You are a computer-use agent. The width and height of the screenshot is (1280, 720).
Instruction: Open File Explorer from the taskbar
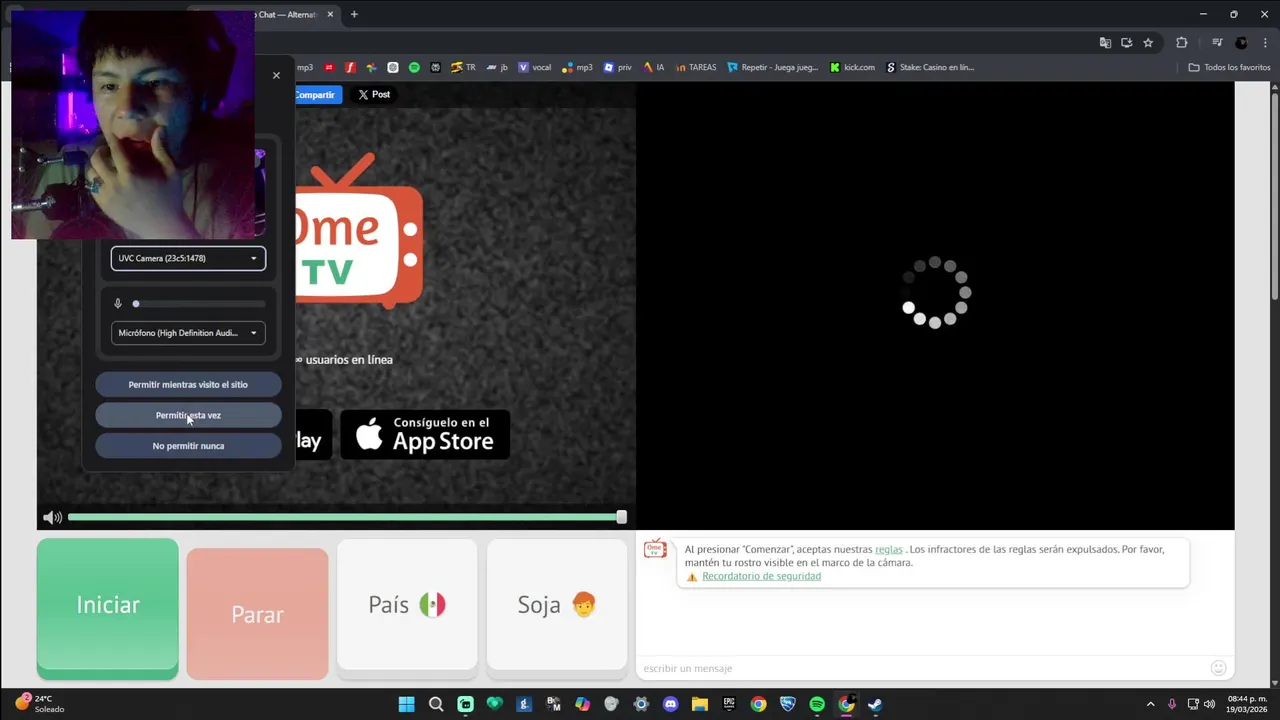click(699, 704)
